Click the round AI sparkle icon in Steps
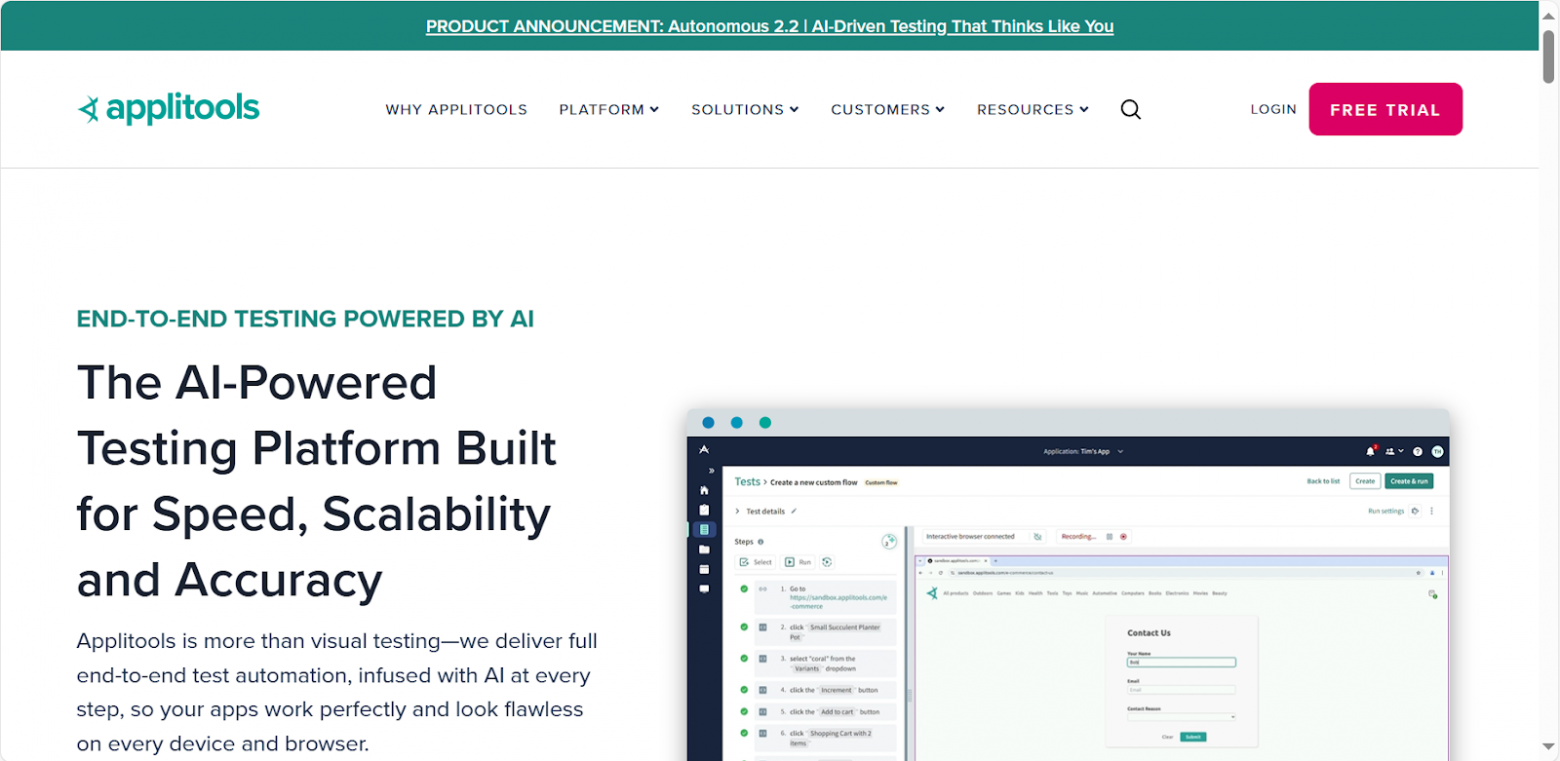This screenshot has width=1560, height=761. pos(889,542)
